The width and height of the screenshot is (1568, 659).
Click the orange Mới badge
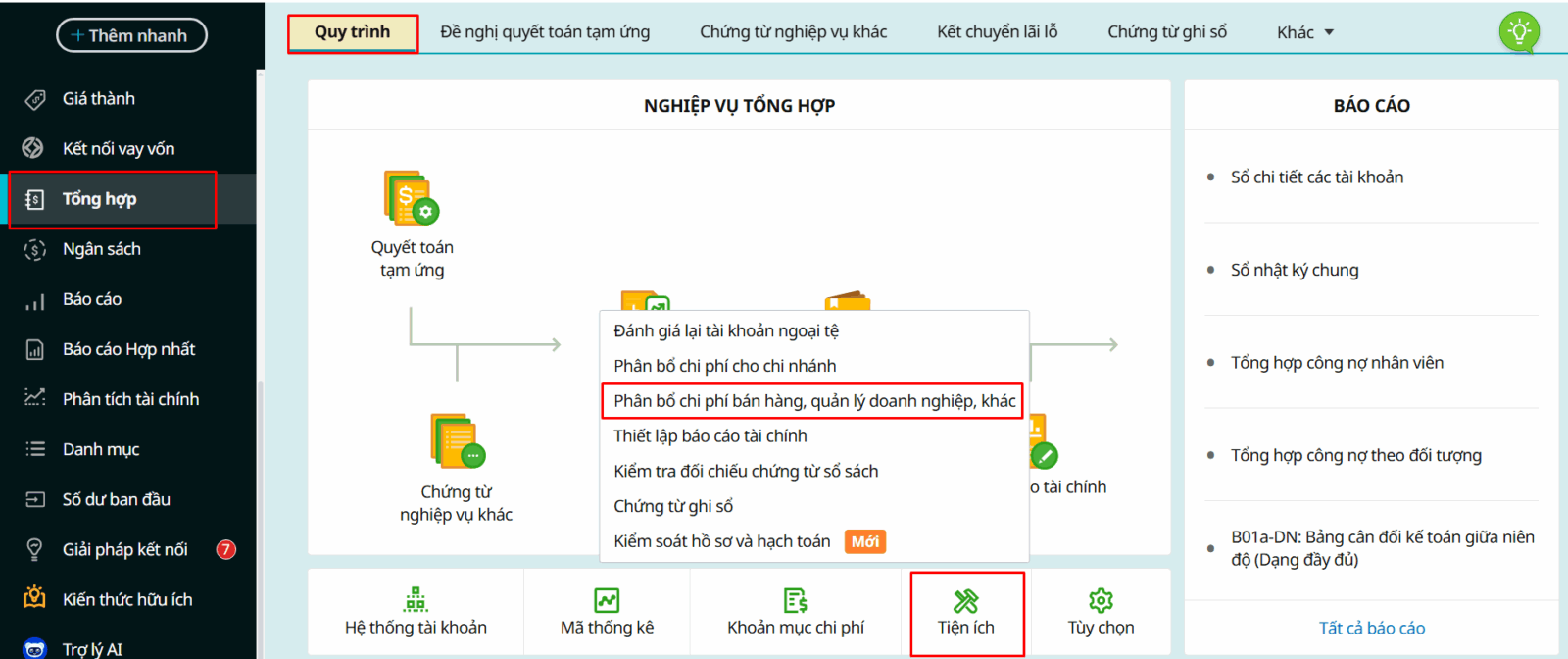coord(865,541)
